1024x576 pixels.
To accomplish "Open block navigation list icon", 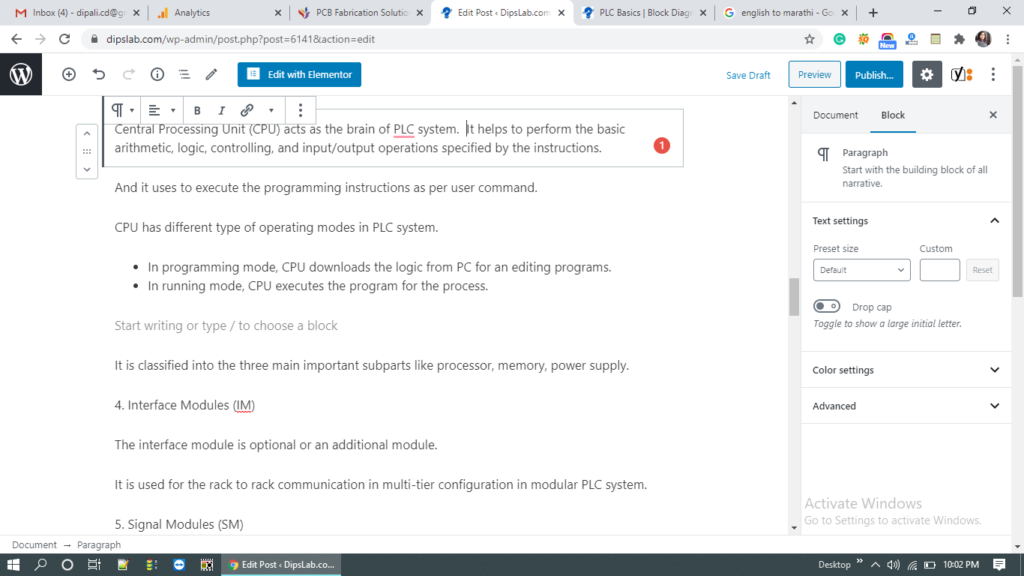I will (184, 75).
